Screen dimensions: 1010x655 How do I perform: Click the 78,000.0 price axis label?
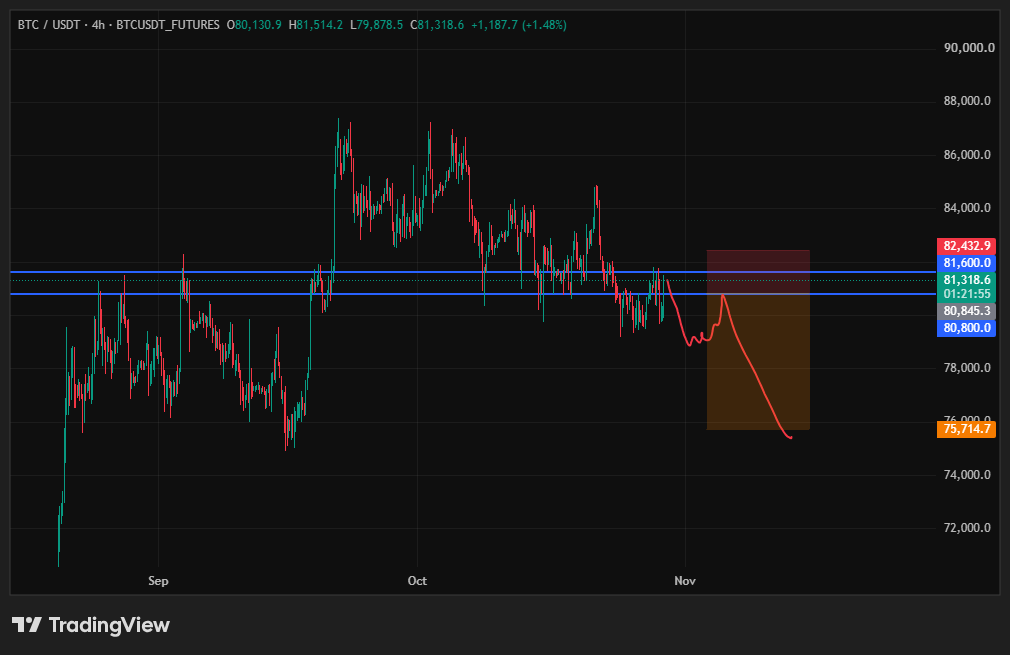tap(967, 368)
